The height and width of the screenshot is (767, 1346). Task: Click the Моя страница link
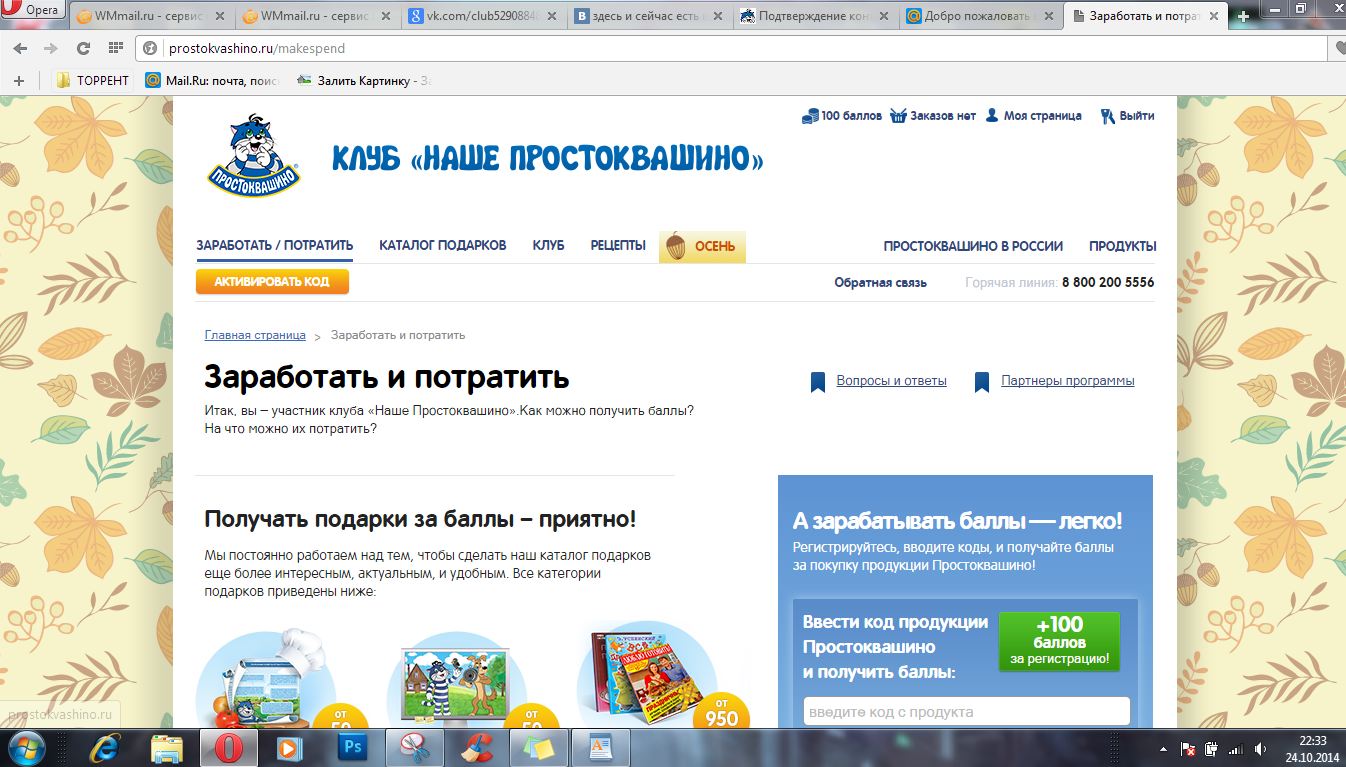(x=1043, y=116)
